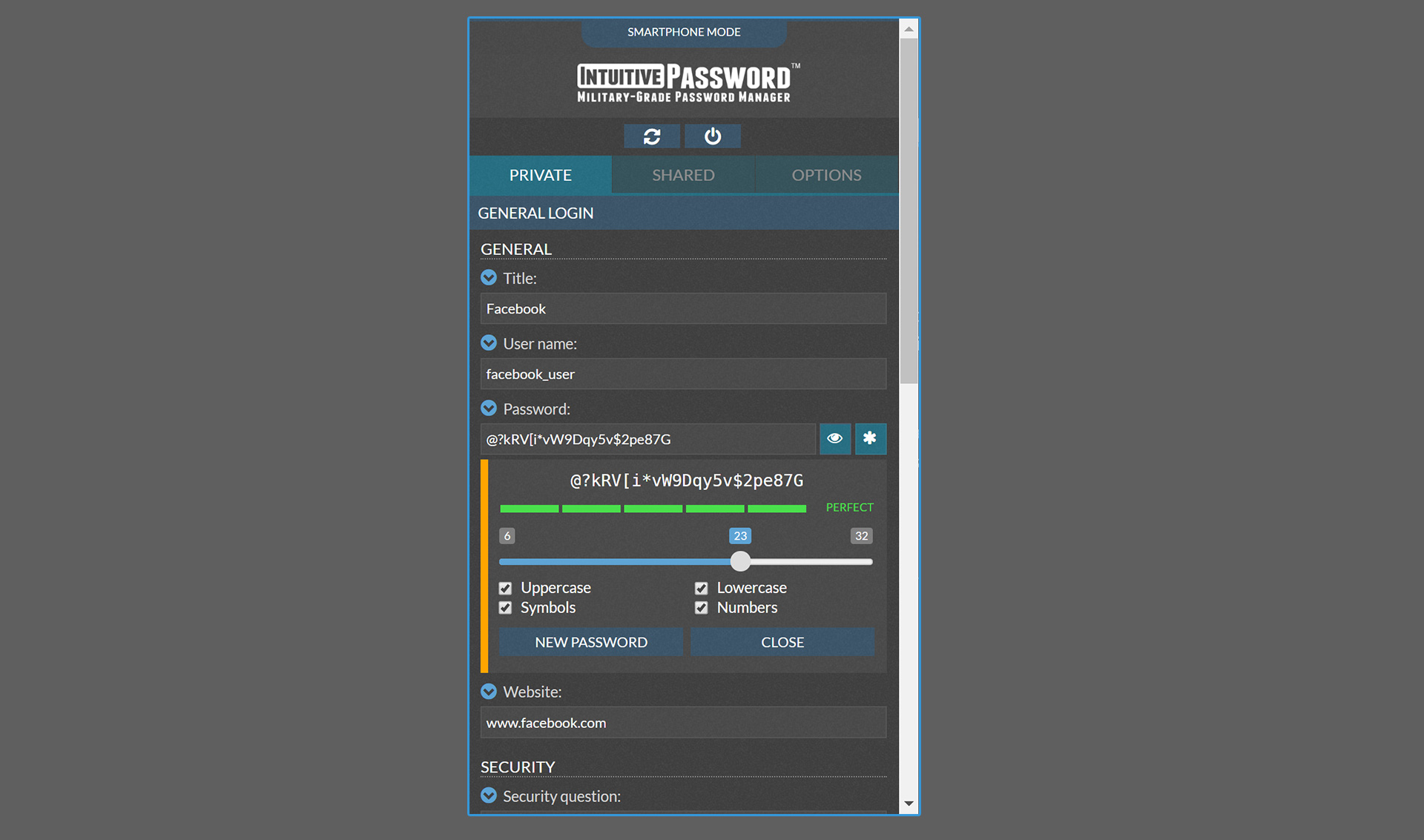
Task: Toggle password visibility with eye icon
Action: [834, 438]
